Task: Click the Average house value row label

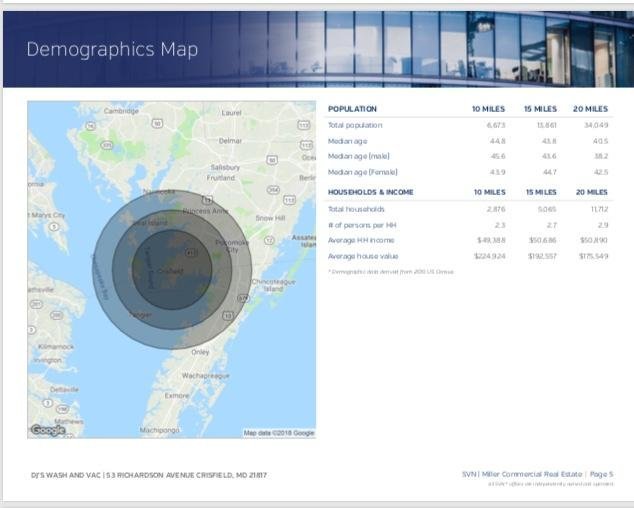Action: tap(363, 256)
